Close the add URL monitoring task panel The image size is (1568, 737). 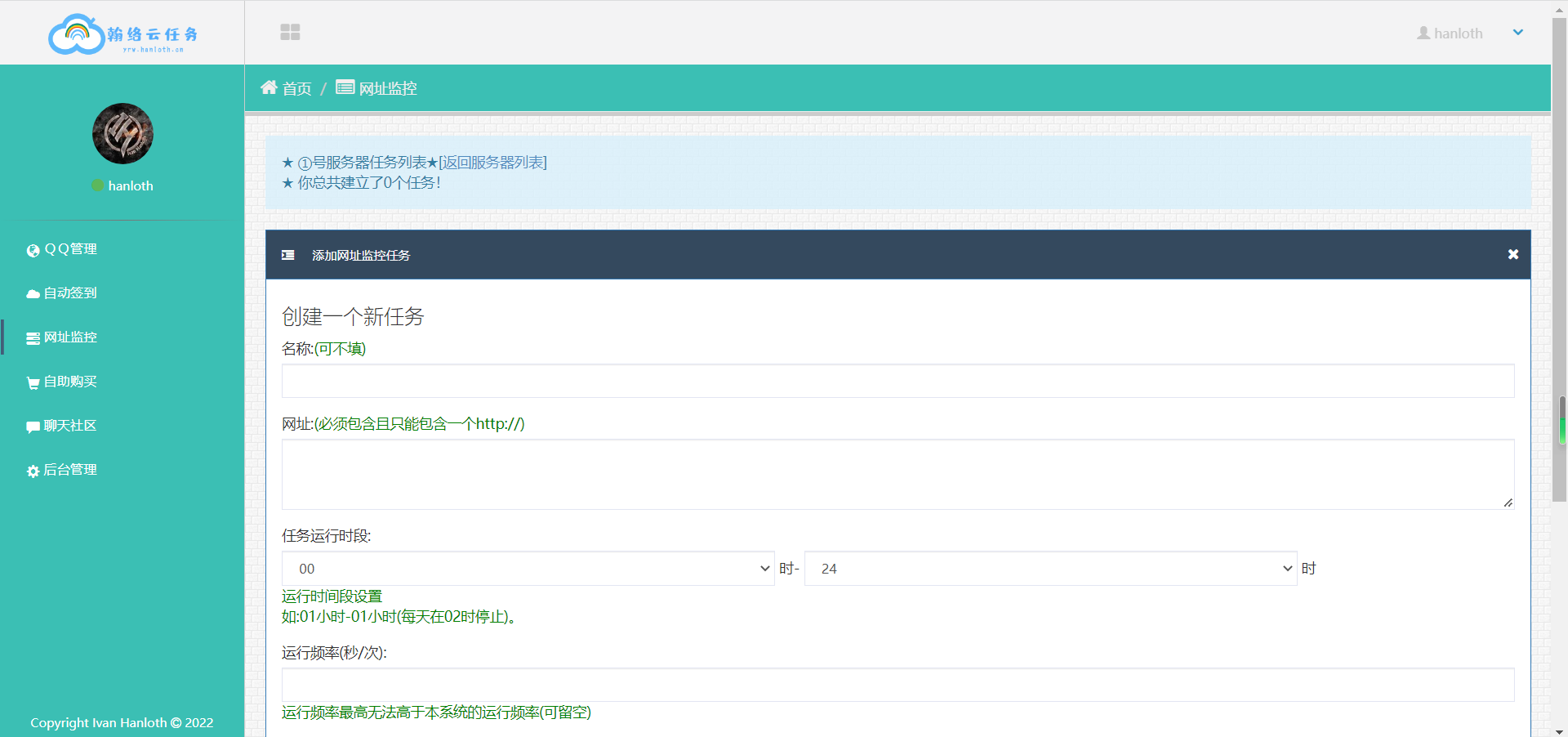1512,255
